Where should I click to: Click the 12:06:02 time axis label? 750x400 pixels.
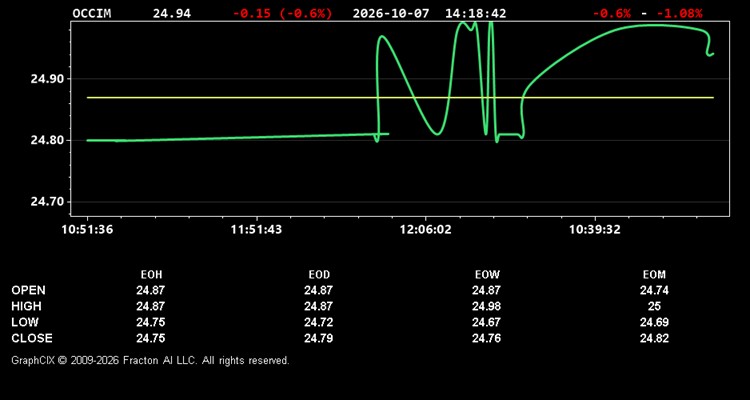click(x=426, y=230)
